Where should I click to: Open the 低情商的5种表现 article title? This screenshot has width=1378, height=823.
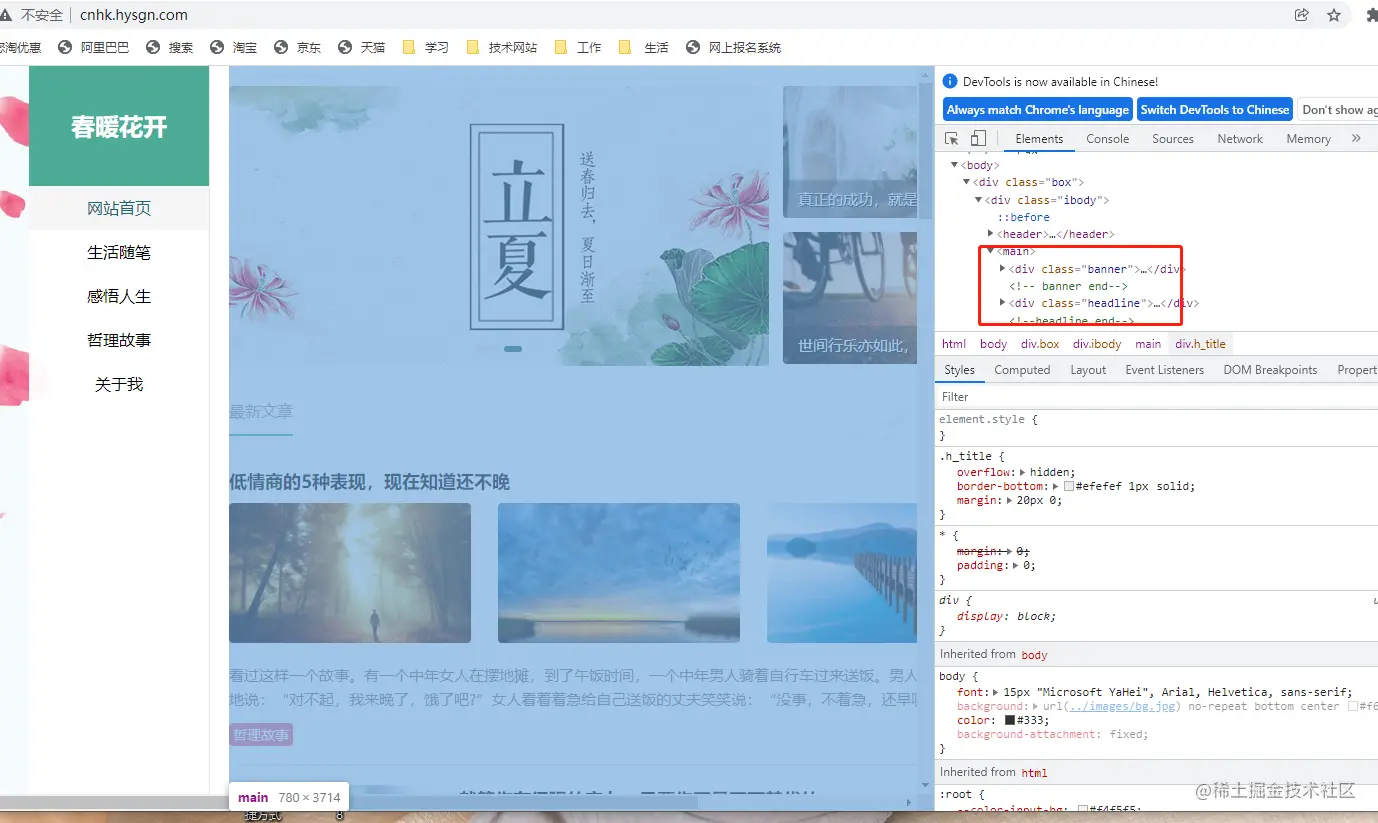coord(370,482)
